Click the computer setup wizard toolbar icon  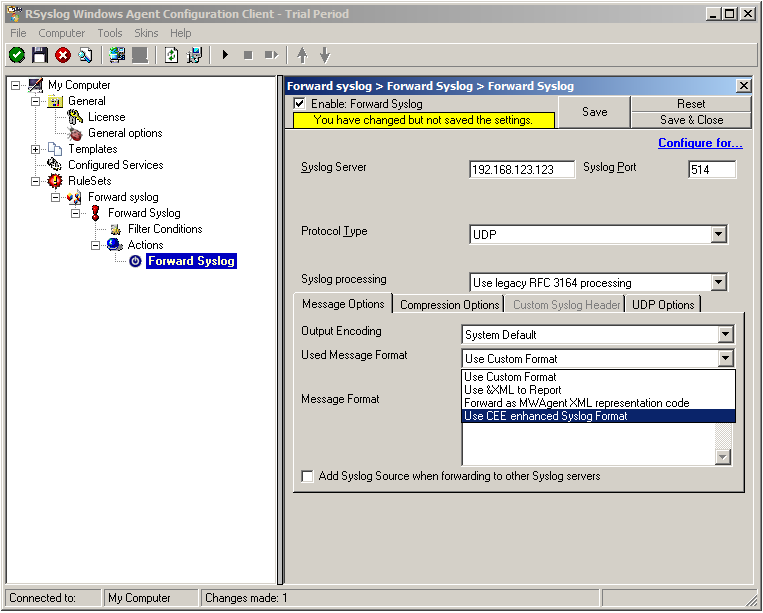pos(194,55)
